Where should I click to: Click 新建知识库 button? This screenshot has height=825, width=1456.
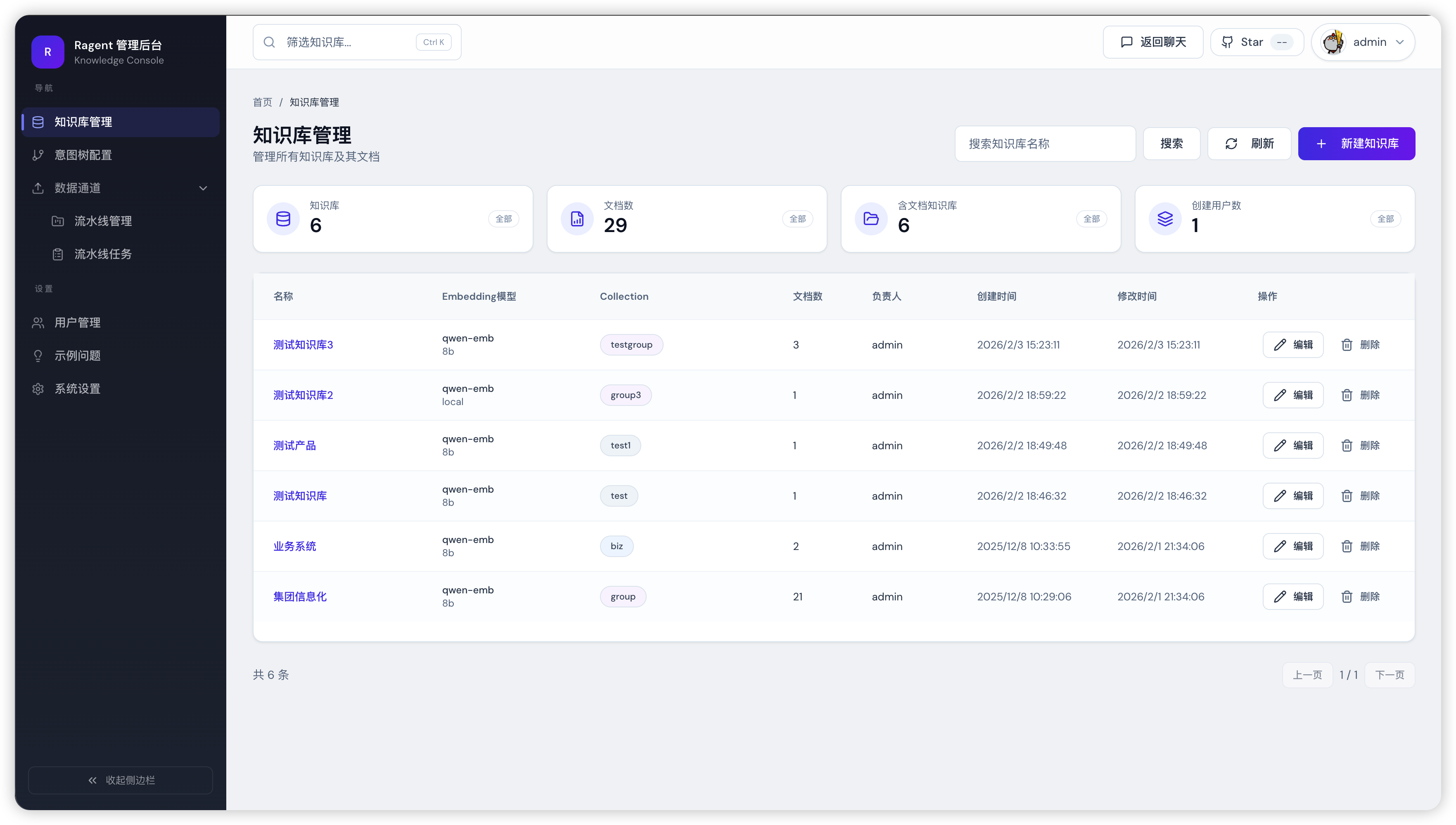pos(1356,144)
